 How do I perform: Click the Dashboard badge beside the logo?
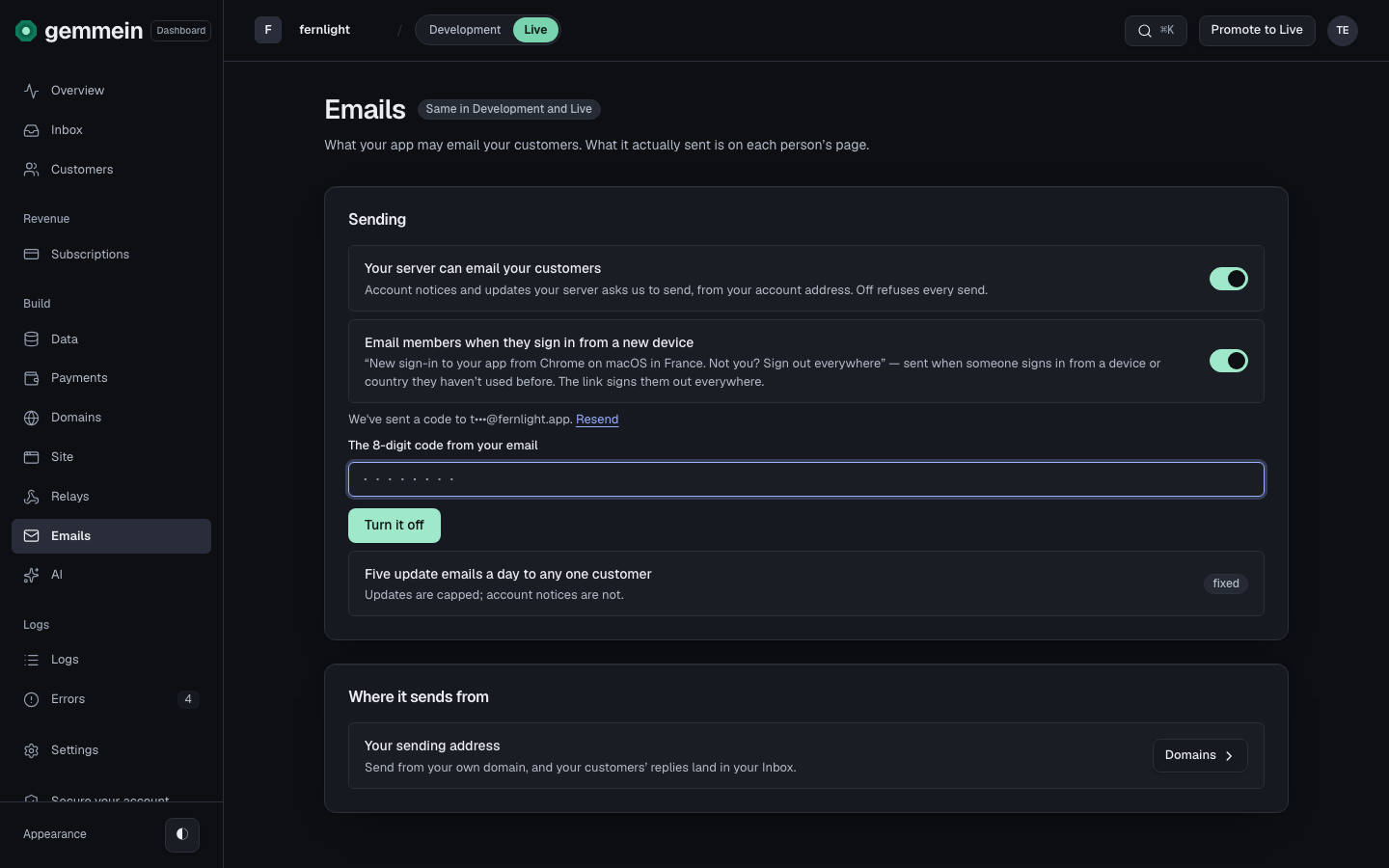(181, 31)
